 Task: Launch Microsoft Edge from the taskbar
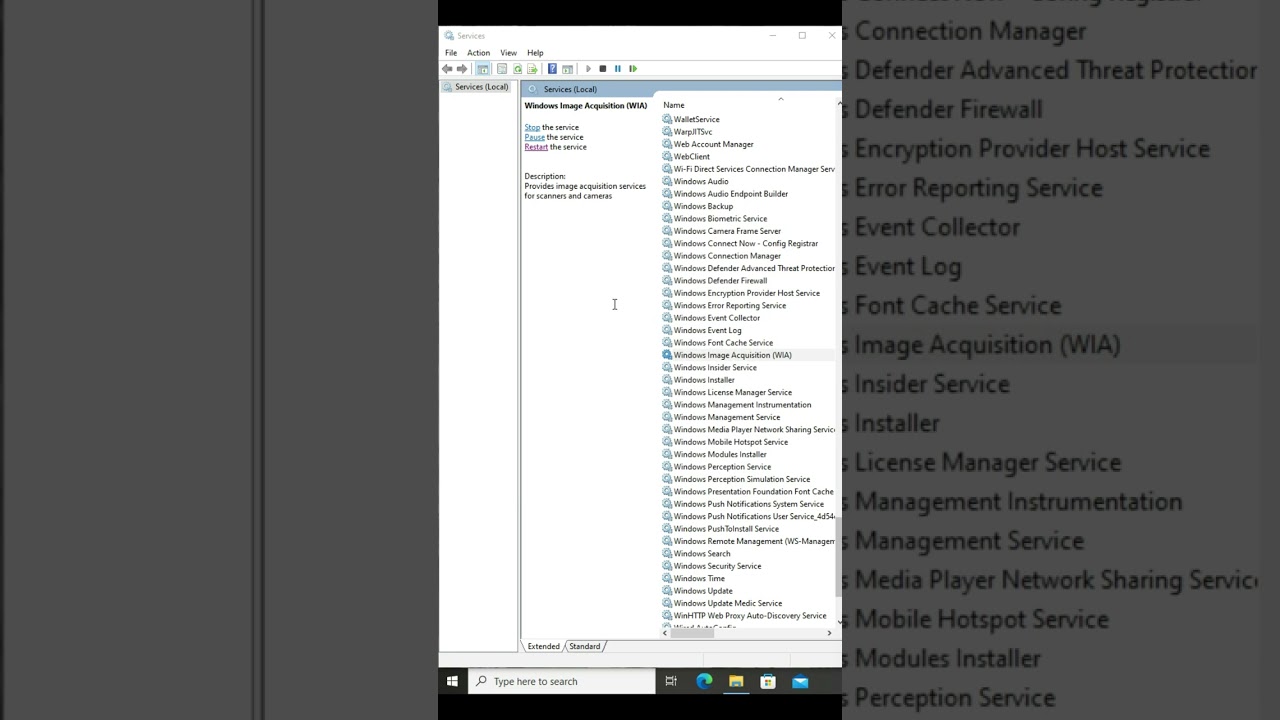click(x=704, y=681)
